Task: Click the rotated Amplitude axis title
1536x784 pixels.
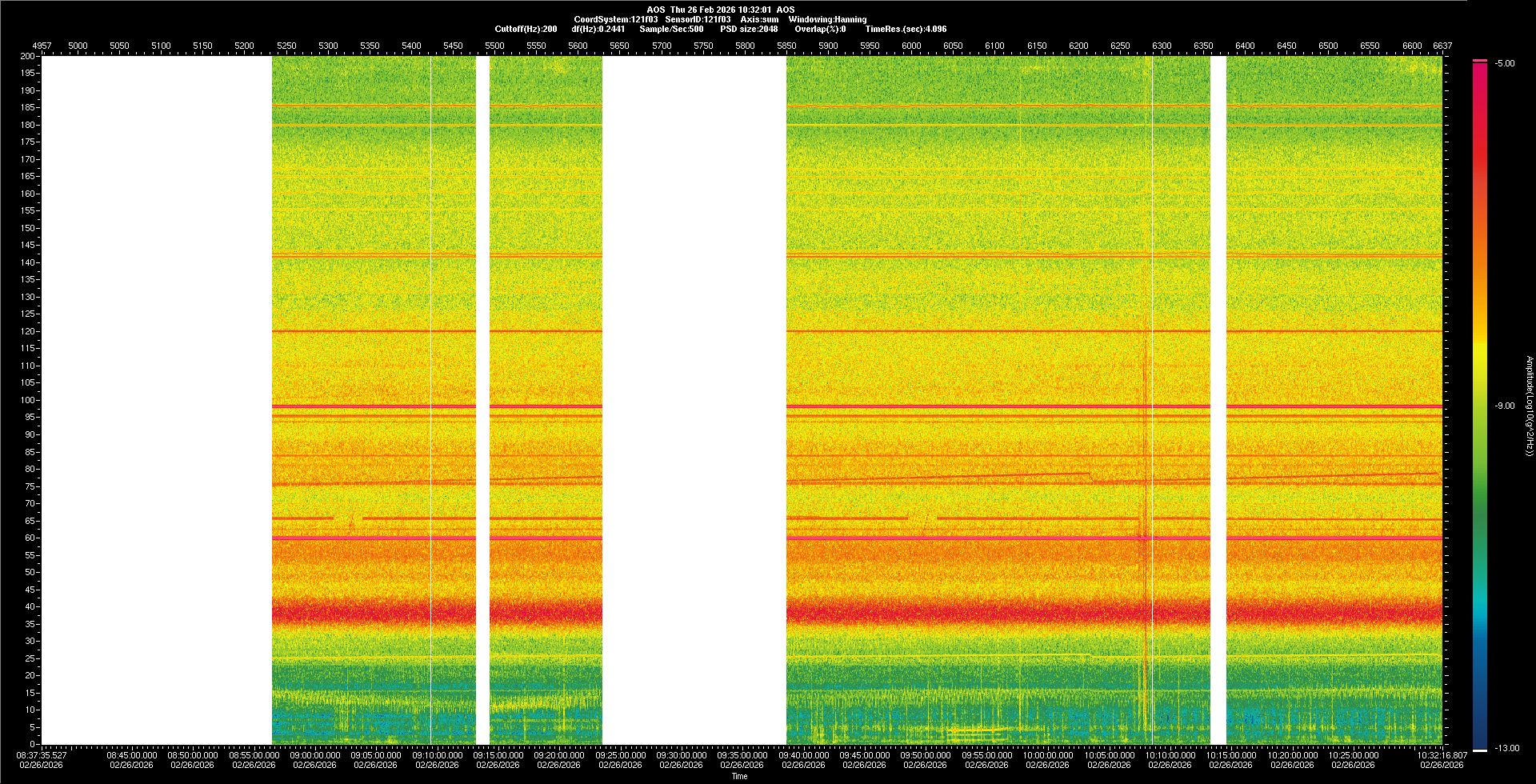Action: [x=1529, y=406]
